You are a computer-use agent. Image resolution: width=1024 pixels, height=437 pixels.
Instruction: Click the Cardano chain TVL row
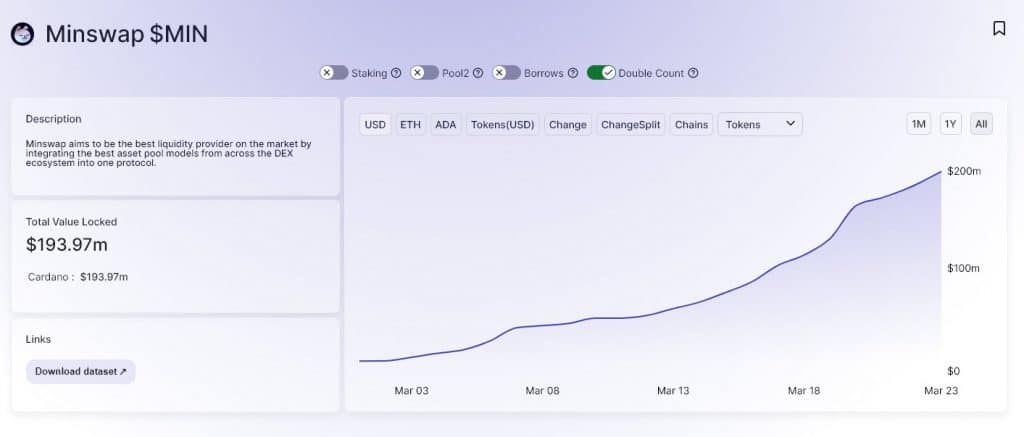(x=78, y=277)
